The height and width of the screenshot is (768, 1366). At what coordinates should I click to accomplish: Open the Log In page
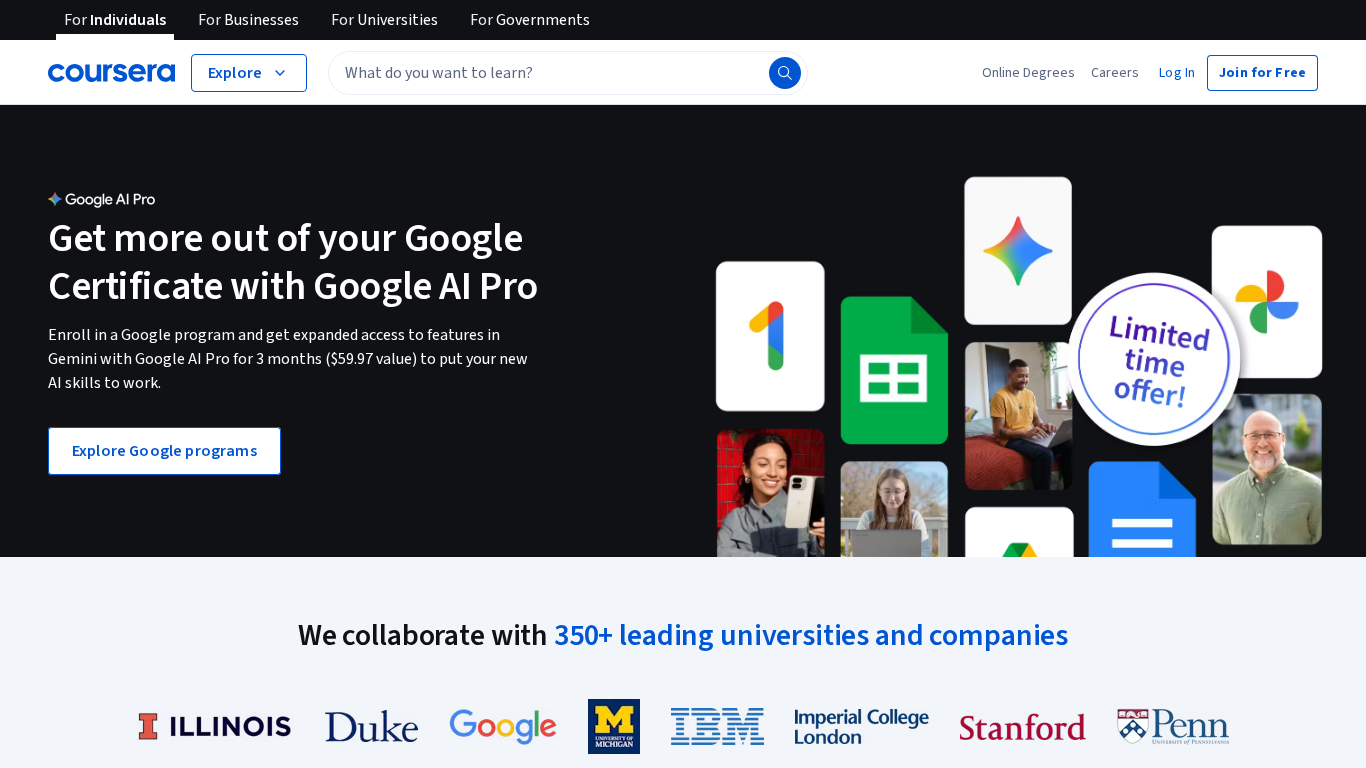1176,72
